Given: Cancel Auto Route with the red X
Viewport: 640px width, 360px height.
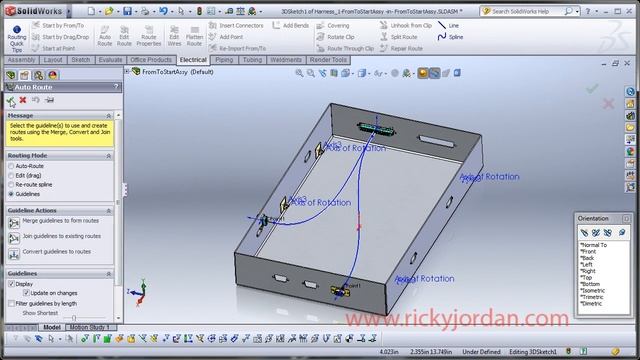Looking at the screenshot, I should click(x=23, y=100).
